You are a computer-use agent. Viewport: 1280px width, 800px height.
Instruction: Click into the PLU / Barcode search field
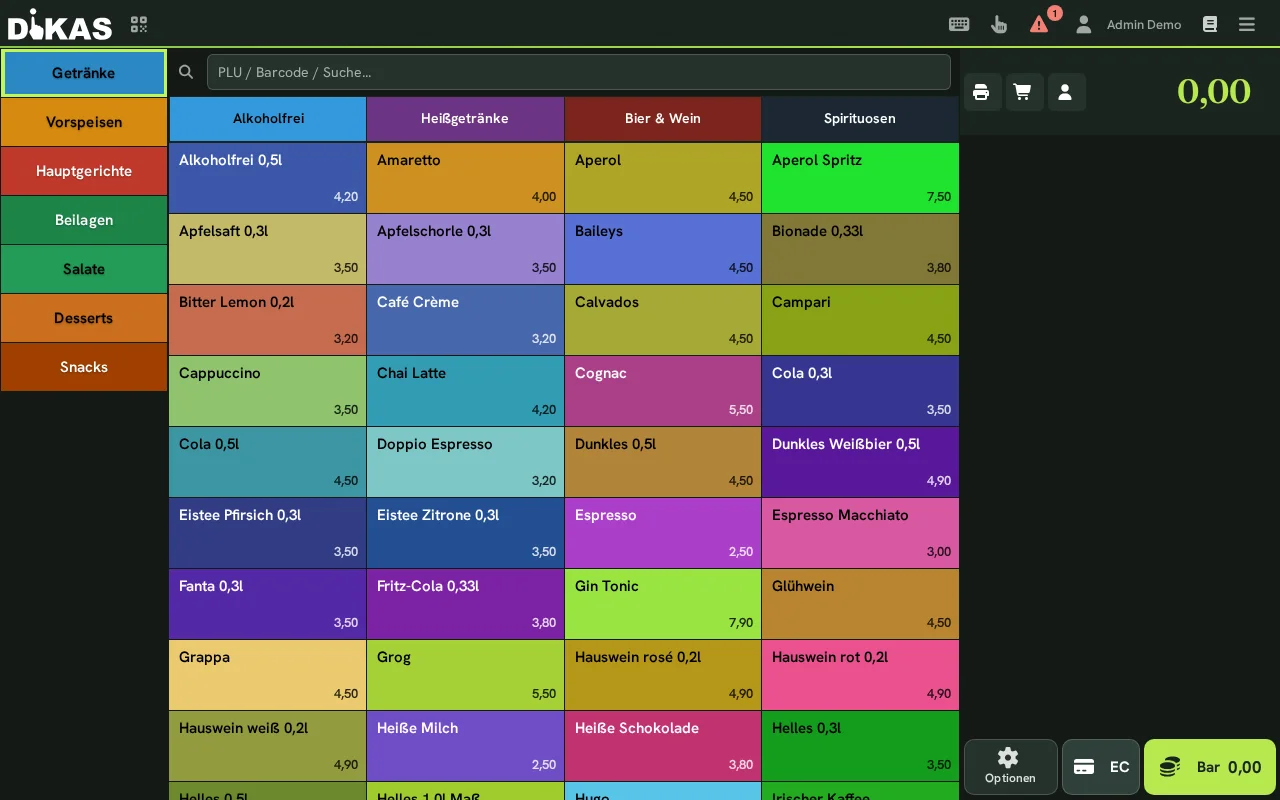click(578, 72)
